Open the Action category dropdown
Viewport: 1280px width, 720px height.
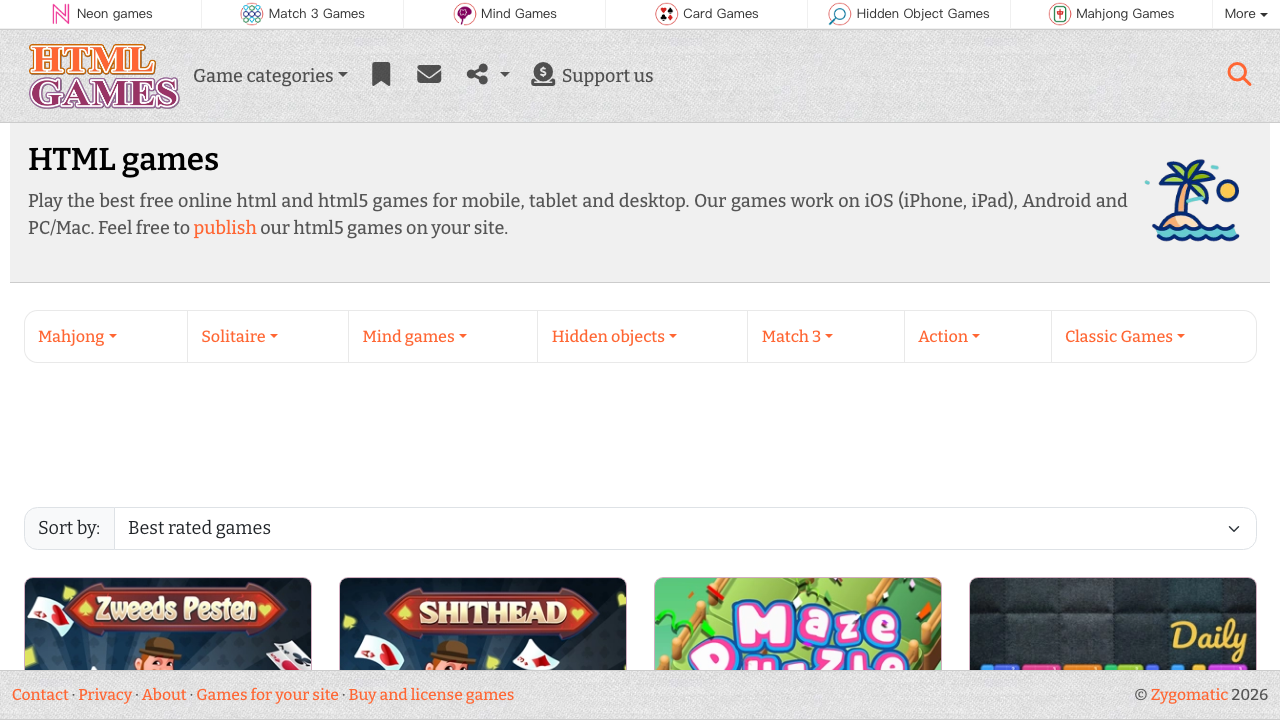(949, 336)
